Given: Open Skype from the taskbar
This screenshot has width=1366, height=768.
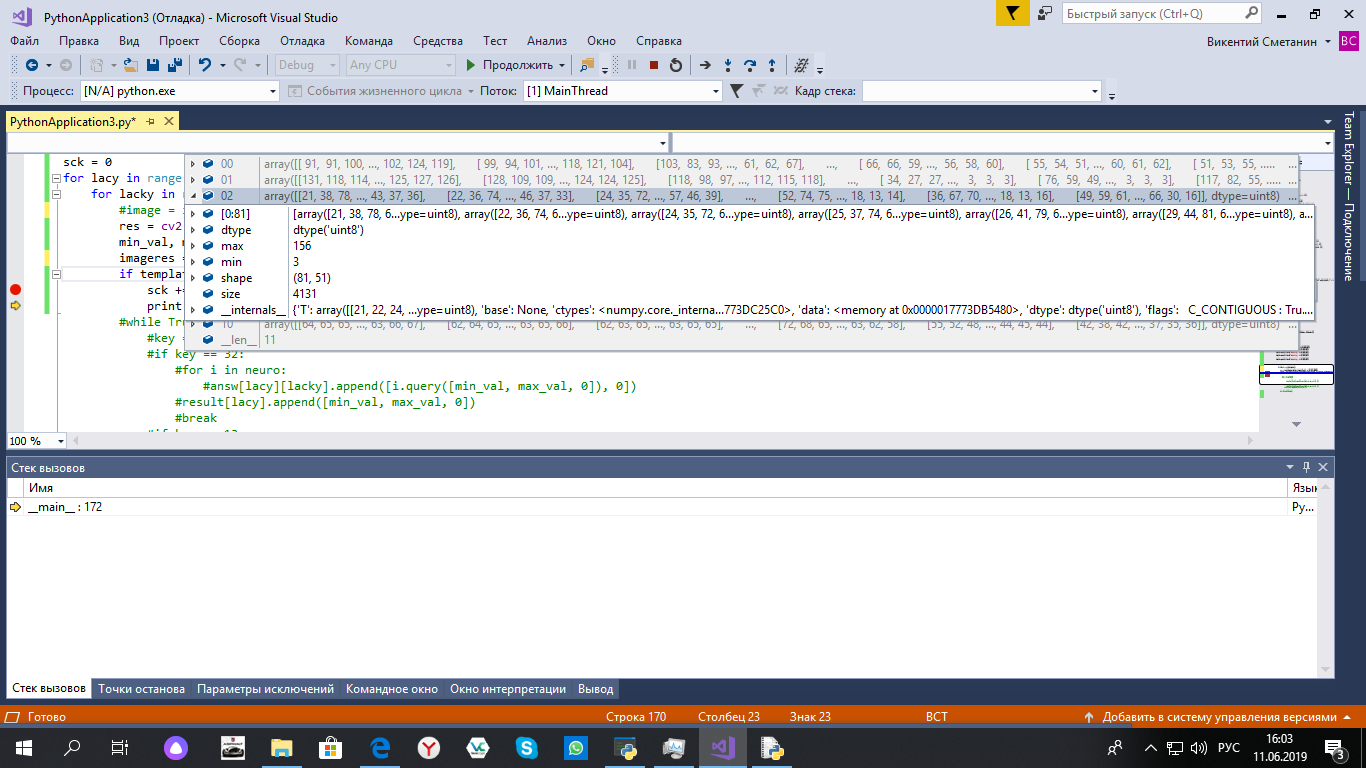Looking at the screenshot, I should [x=527, y=747].
